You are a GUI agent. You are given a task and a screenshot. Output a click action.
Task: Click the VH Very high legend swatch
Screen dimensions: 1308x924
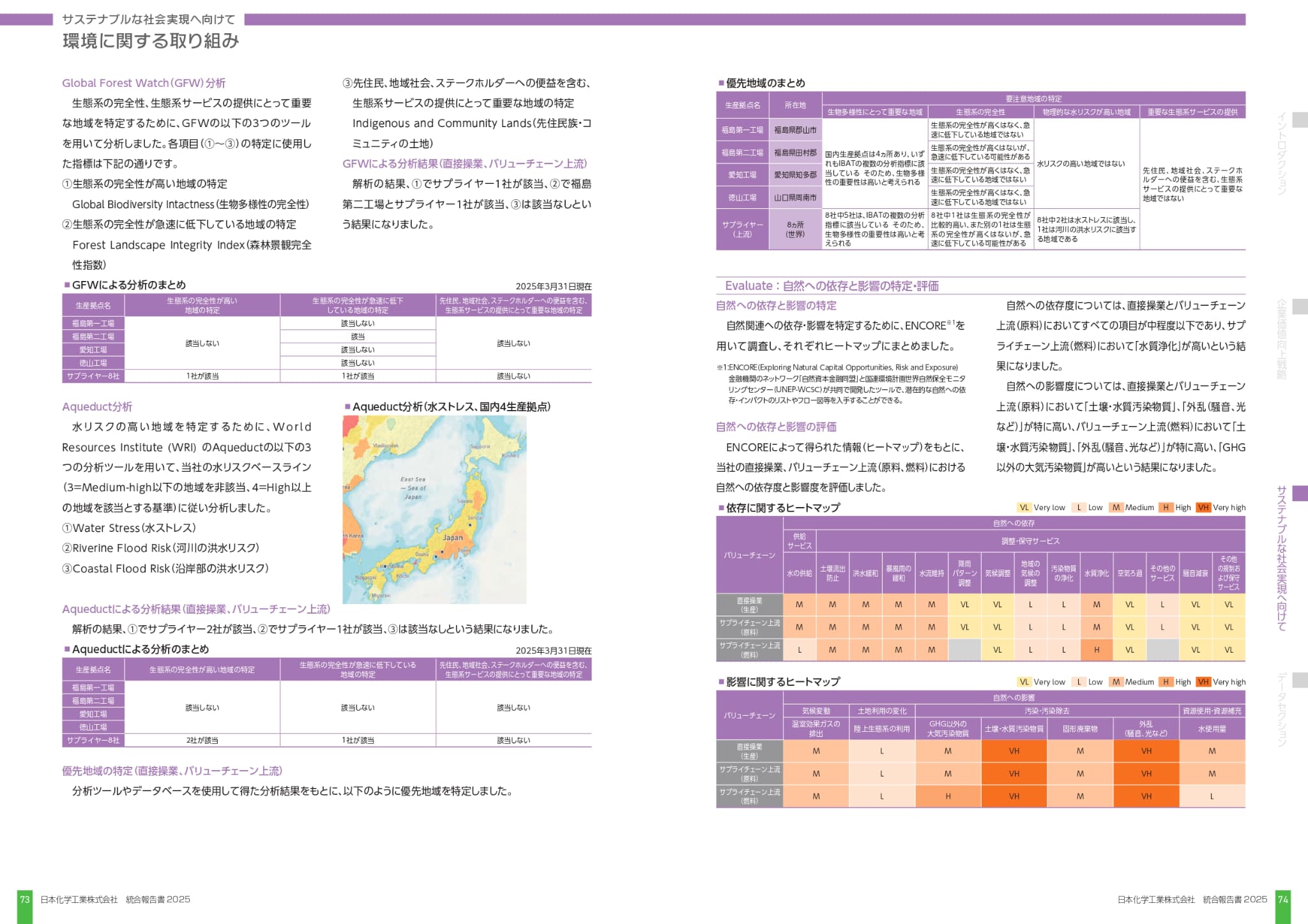pos(1203,508)
